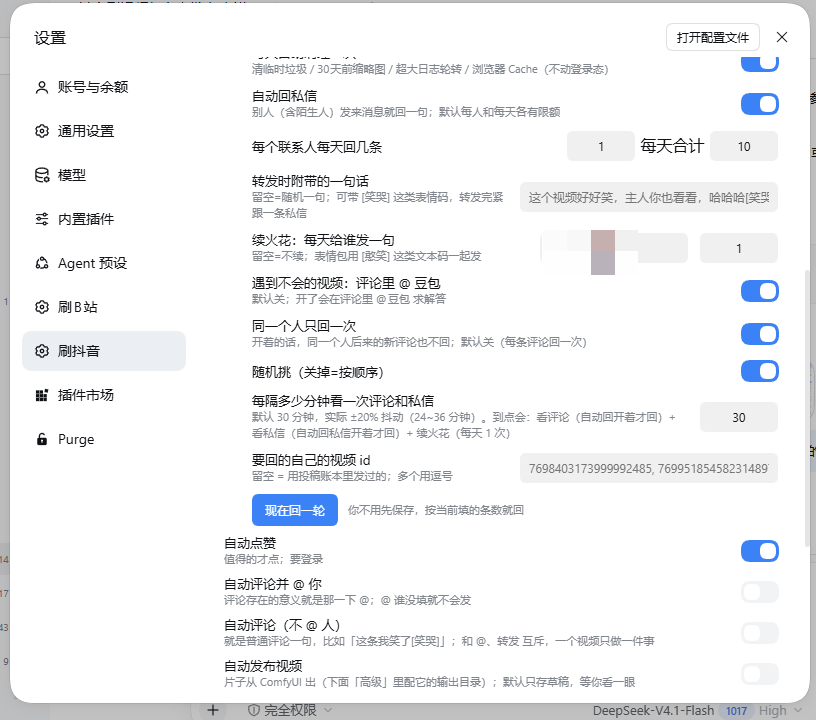Click the description 默认关；开了会在评论里 @豆包 求解答
Viewport: 816px width, 720px height.
pyautogui.click(x=349, y=299)
